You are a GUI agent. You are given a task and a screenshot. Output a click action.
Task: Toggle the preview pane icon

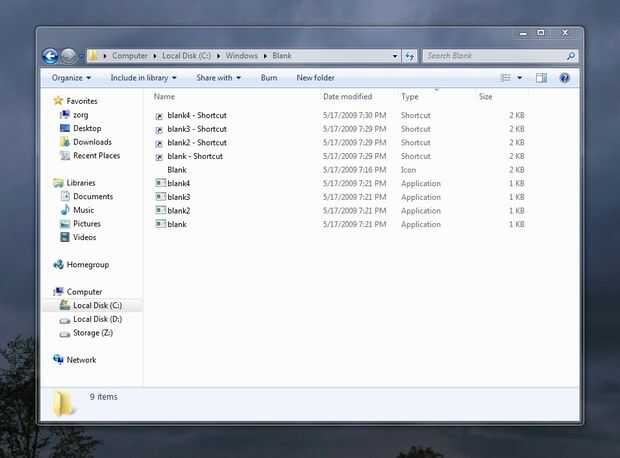(x=541, y=78)
